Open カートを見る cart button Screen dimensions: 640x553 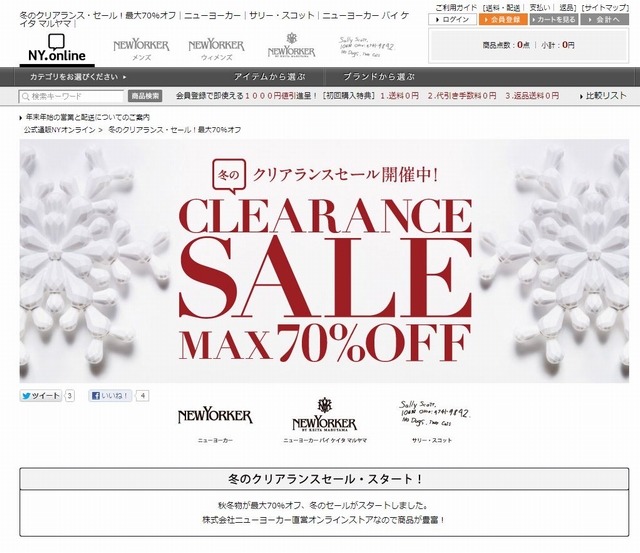point(554,19)
